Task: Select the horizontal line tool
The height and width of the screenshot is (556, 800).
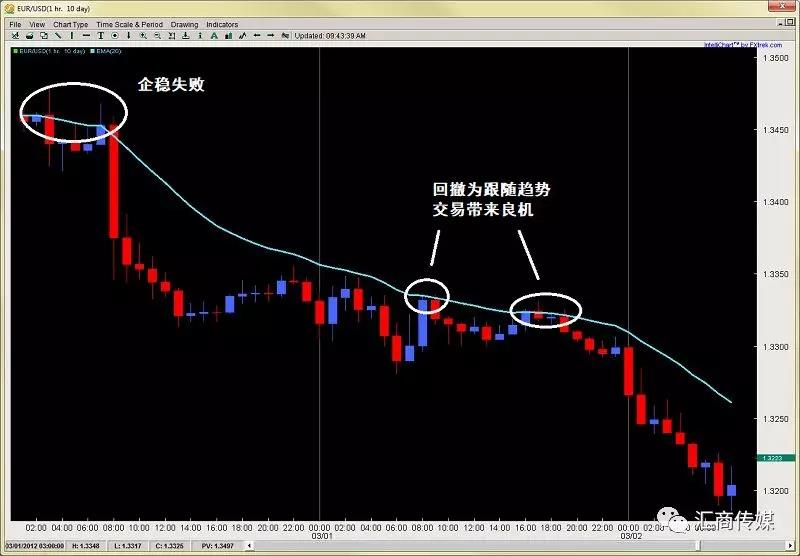Action: [86, 36]
